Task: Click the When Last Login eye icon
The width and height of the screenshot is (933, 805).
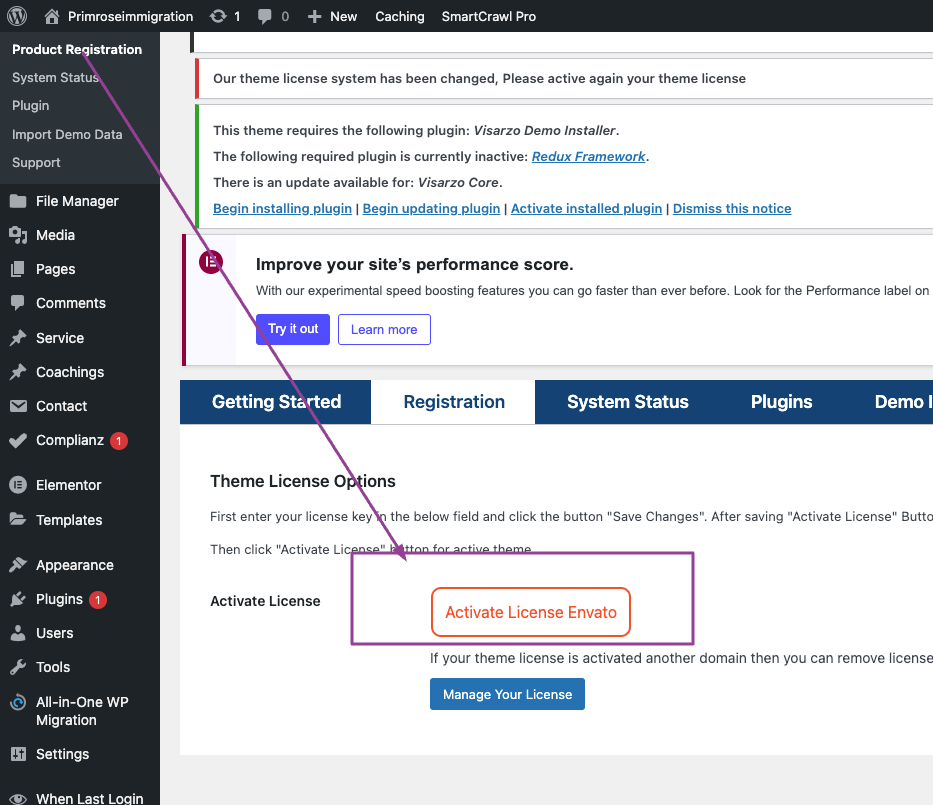Action: (18, 798)
